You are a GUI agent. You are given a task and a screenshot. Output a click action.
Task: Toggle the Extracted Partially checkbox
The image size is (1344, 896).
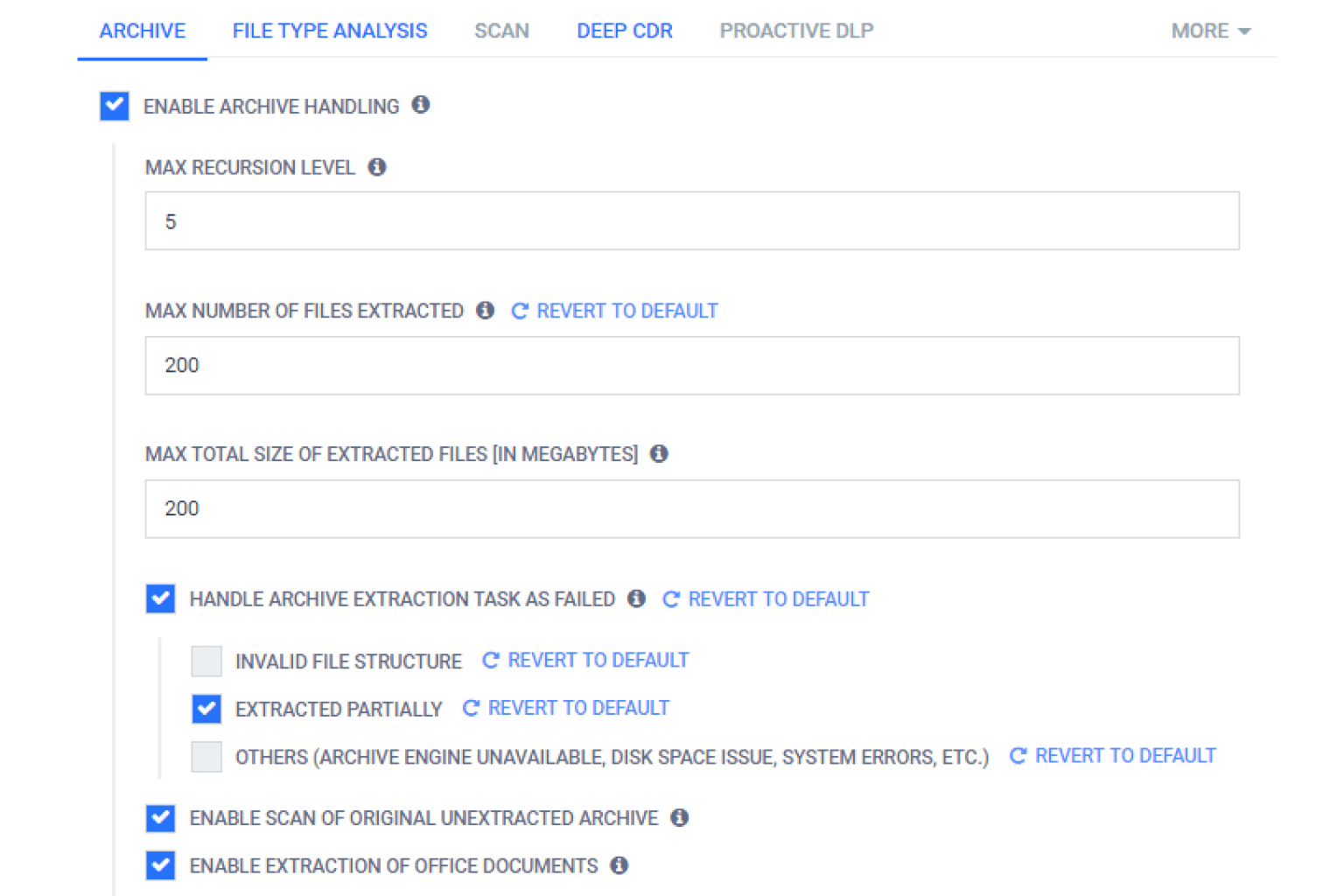click(206, 709)
